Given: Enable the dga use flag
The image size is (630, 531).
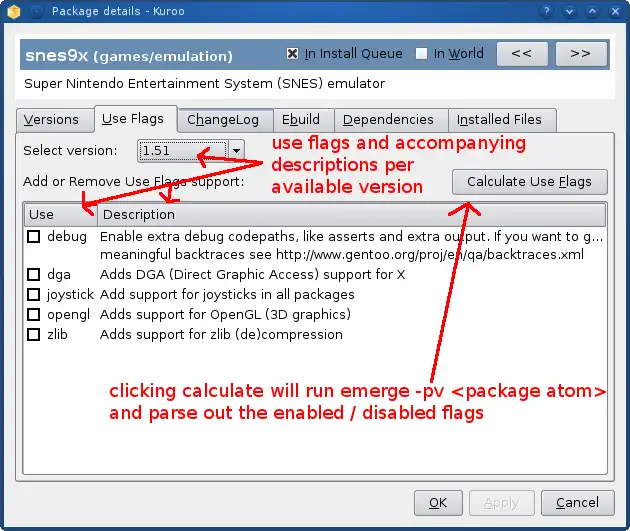Looking at the screenshot, I should (x=33, y=274).
